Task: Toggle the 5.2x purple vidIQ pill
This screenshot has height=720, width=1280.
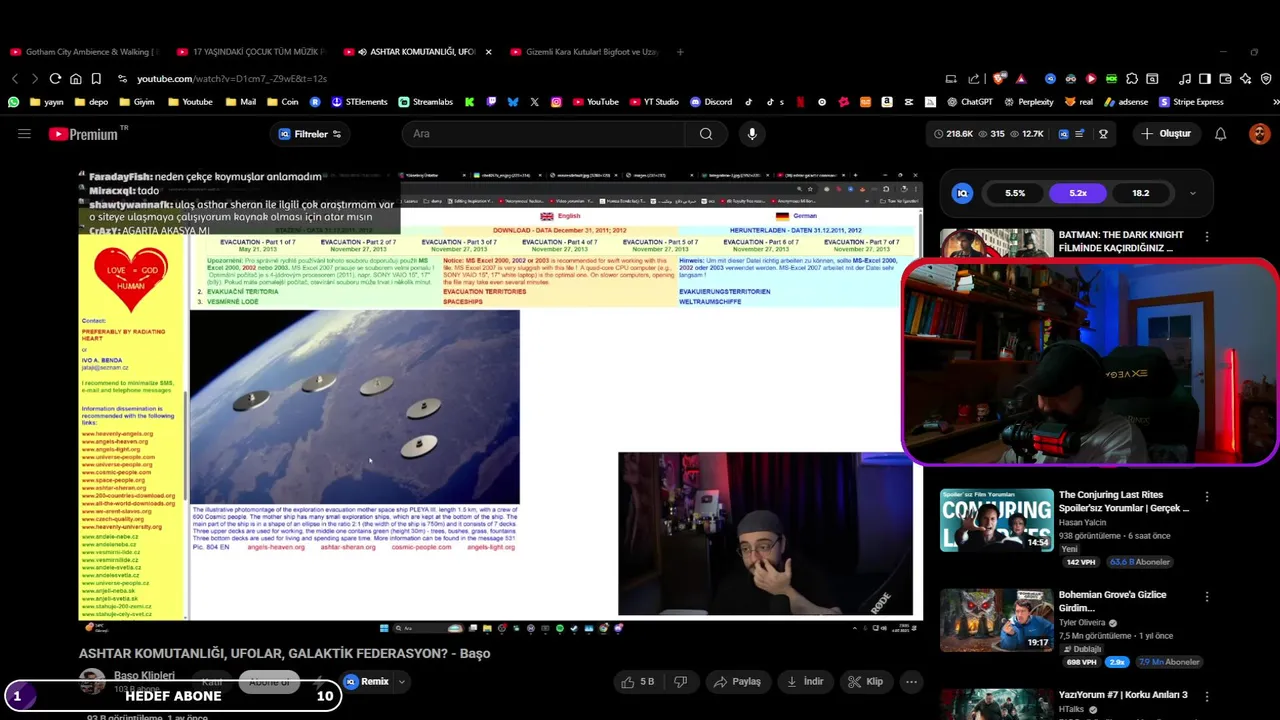Action: pyautogui.click(x=1078, y=193)
